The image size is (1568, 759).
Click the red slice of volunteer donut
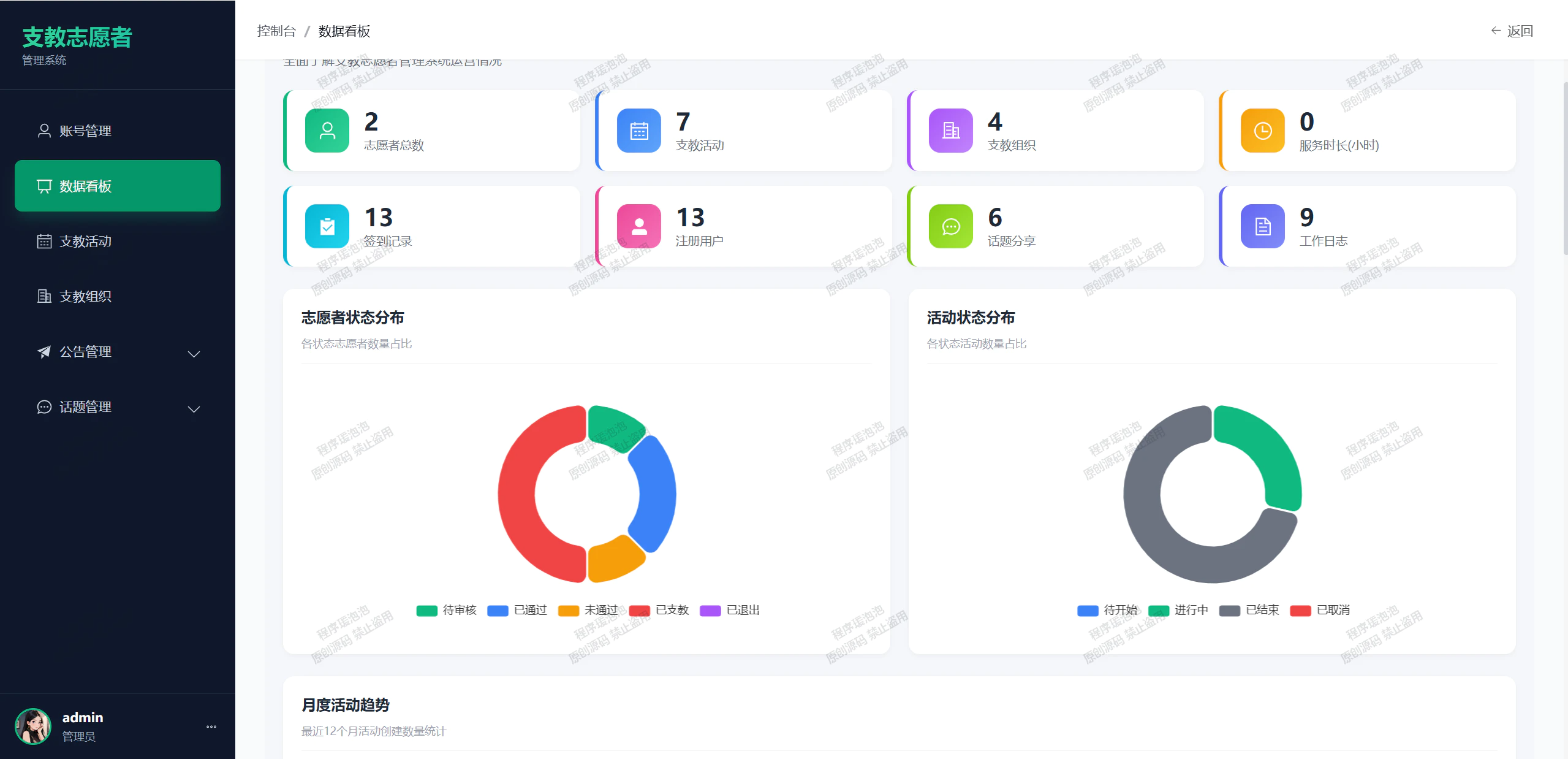[517, 494]
